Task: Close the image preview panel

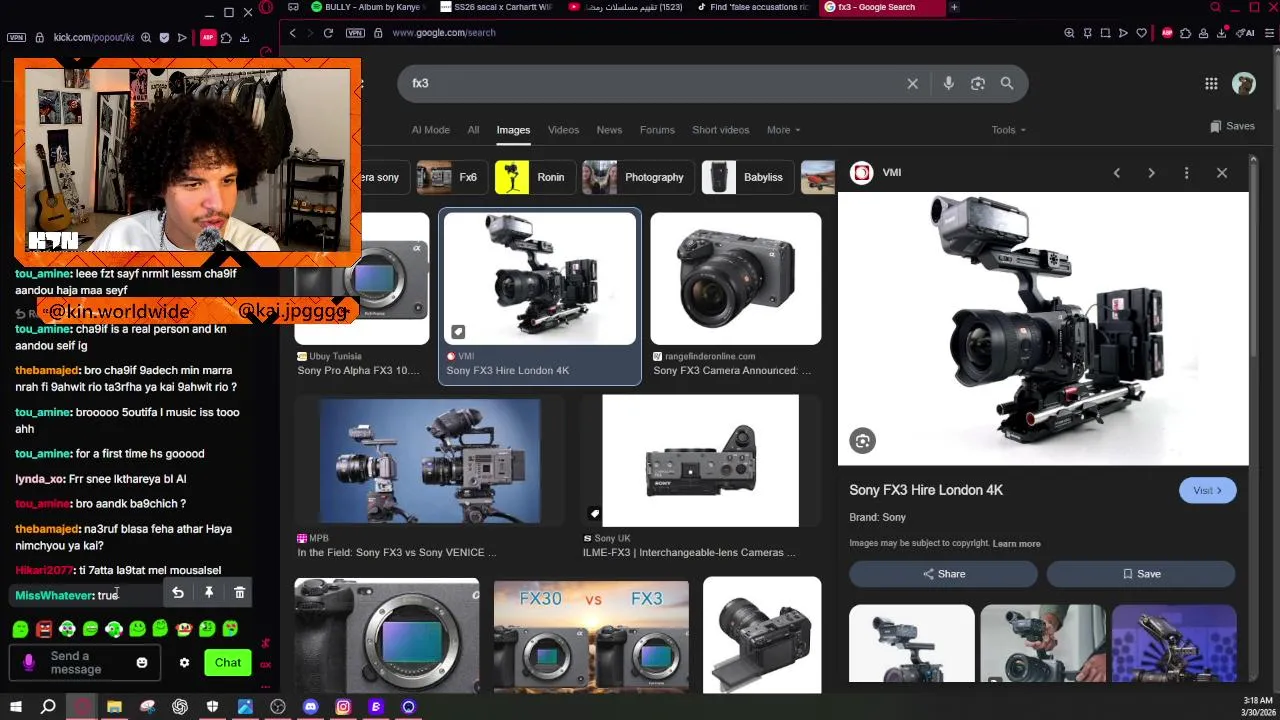Action: 1221,173
